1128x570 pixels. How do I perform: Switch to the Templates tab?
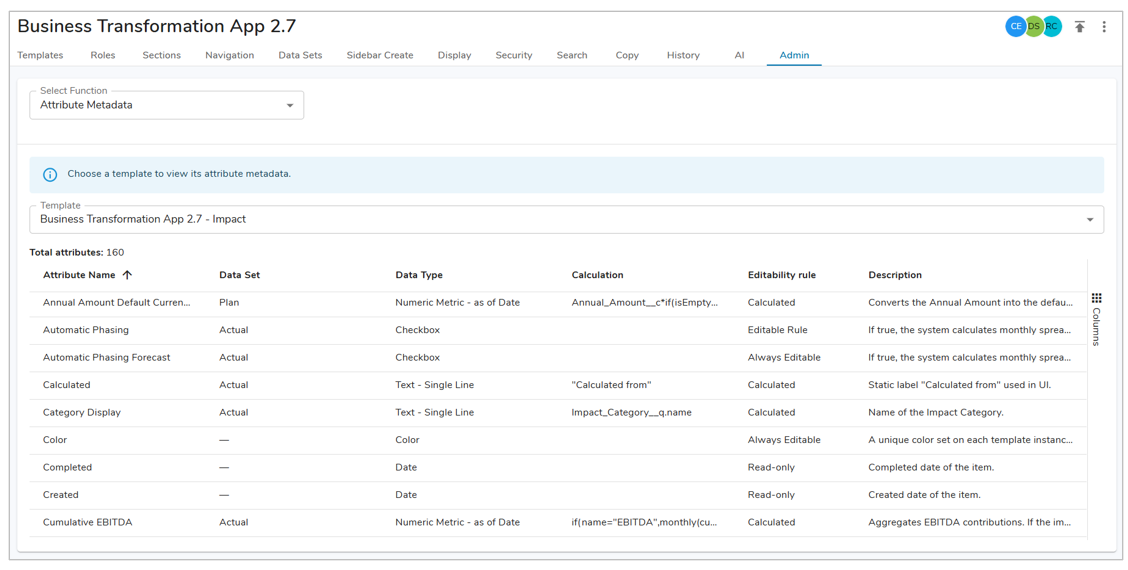pos(40,55)
